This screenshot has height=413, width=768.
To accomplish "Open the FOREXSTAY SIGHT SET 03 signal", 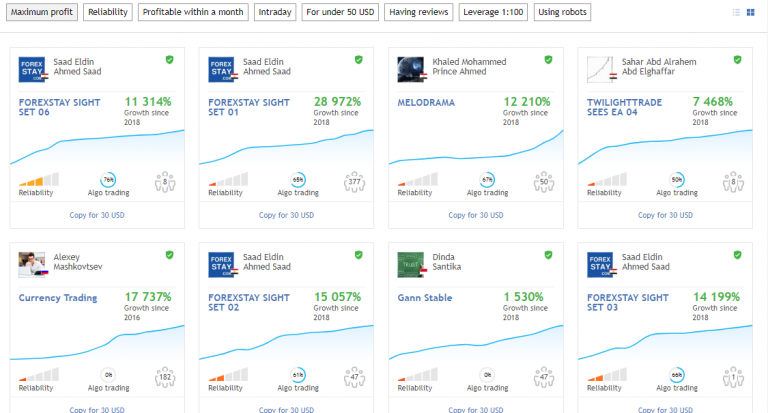I will [x=627, y=302].
